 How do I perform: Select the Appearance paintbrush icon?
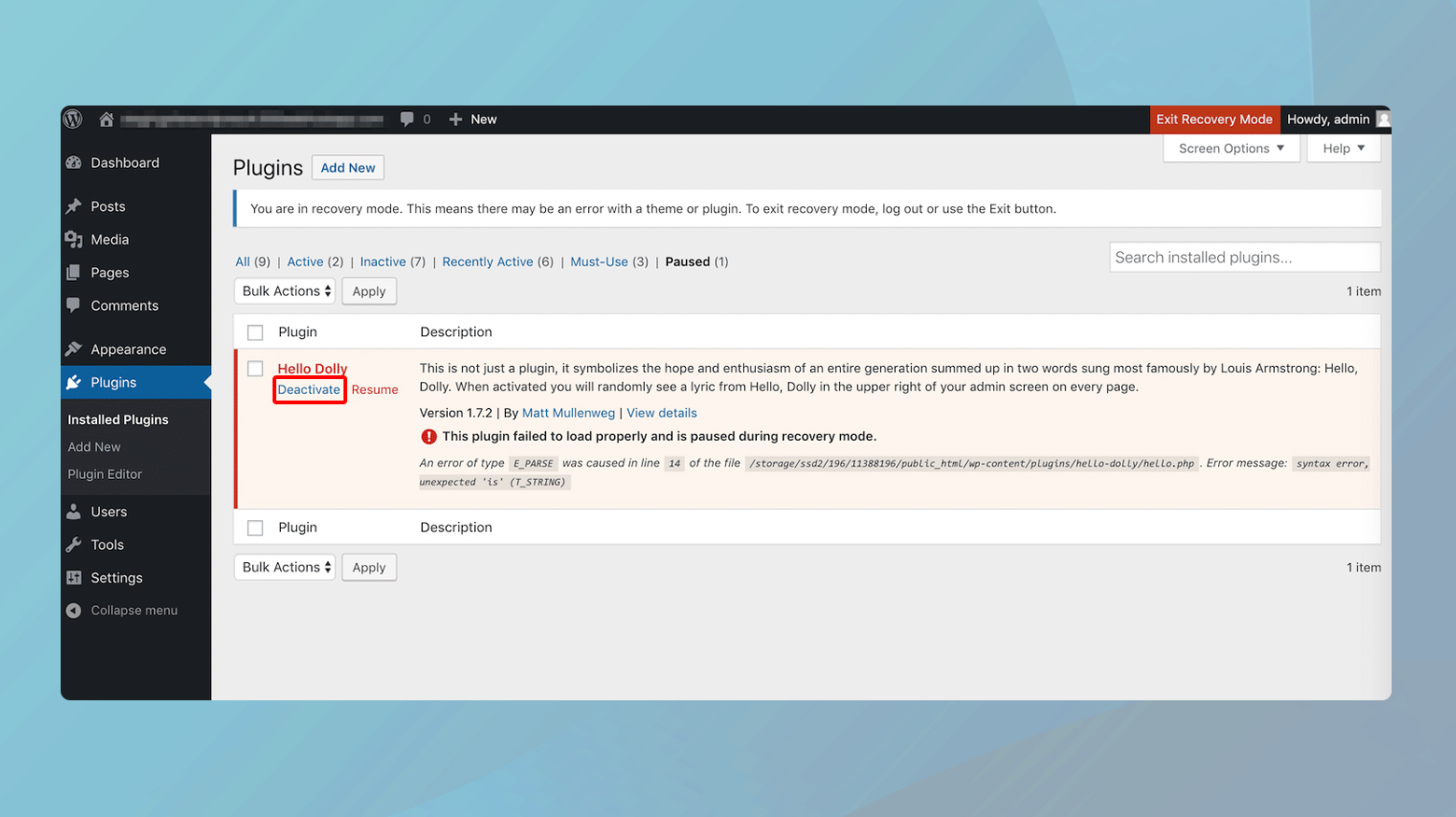pyautogui.click(x=75, y=348)
